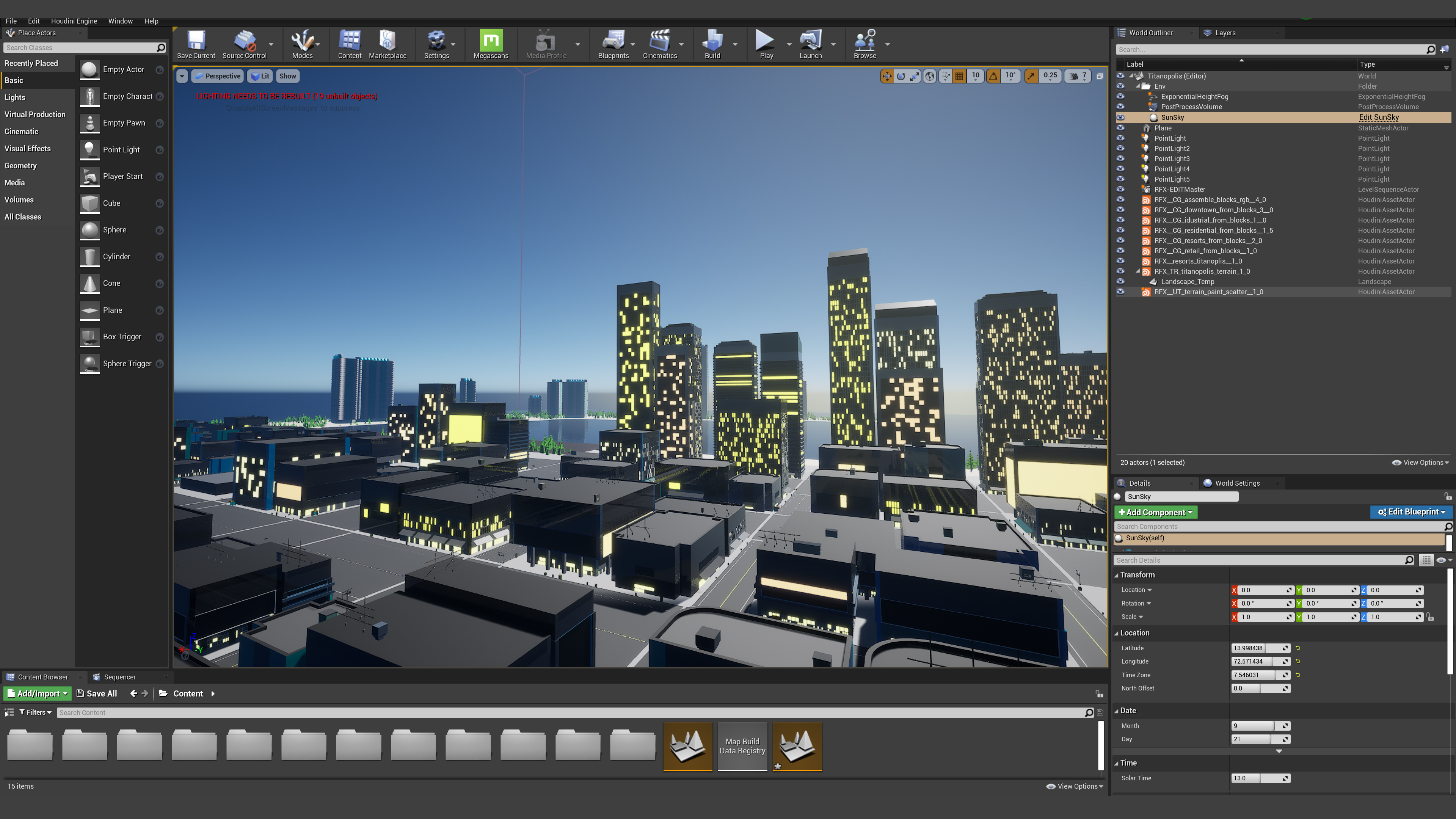1456x819 pixels.
Task: Click the Browse toolbar icon
Action: point(865,44)
